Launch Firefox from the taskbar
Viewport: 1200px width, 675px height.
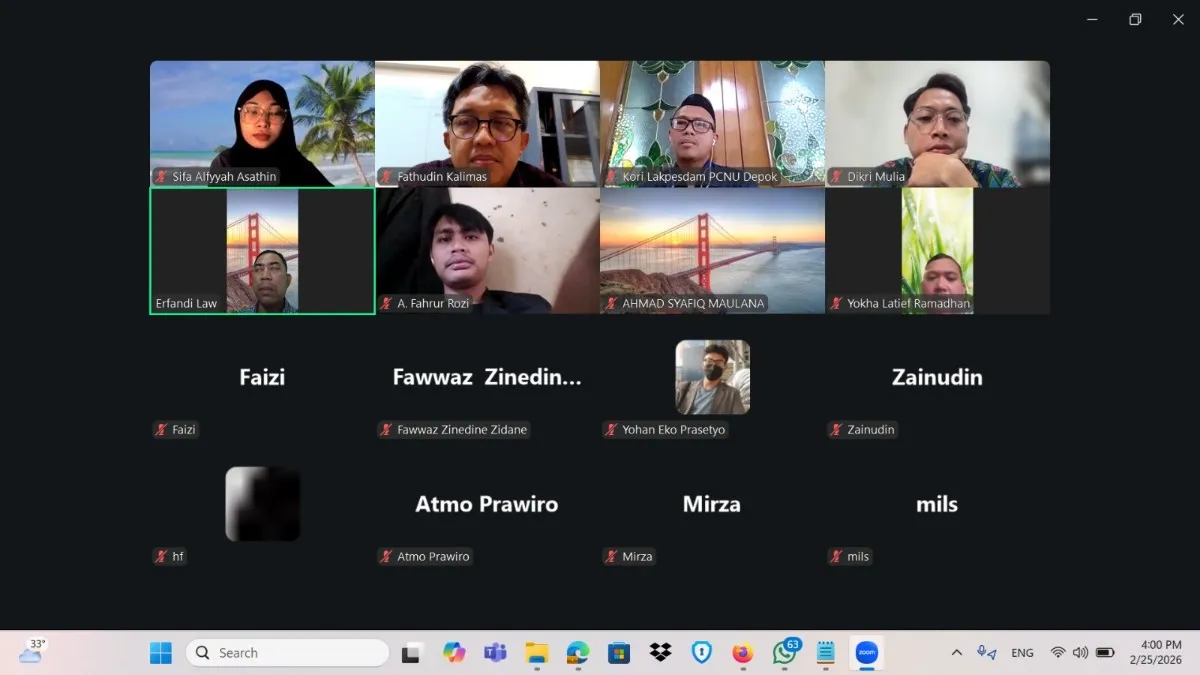click(742, 653)
